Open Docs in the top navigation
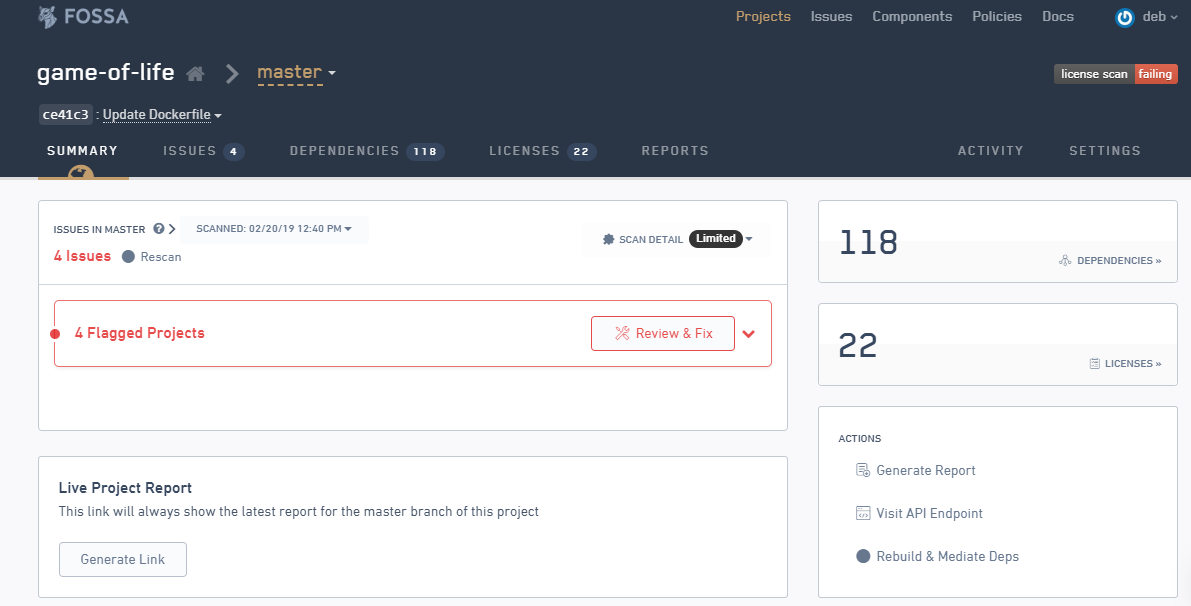 (1058, 17)
